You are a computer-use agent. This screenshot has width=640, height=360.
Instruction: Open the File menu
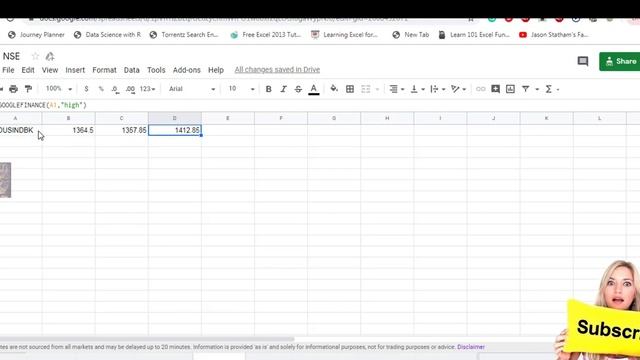pos(8,70)
